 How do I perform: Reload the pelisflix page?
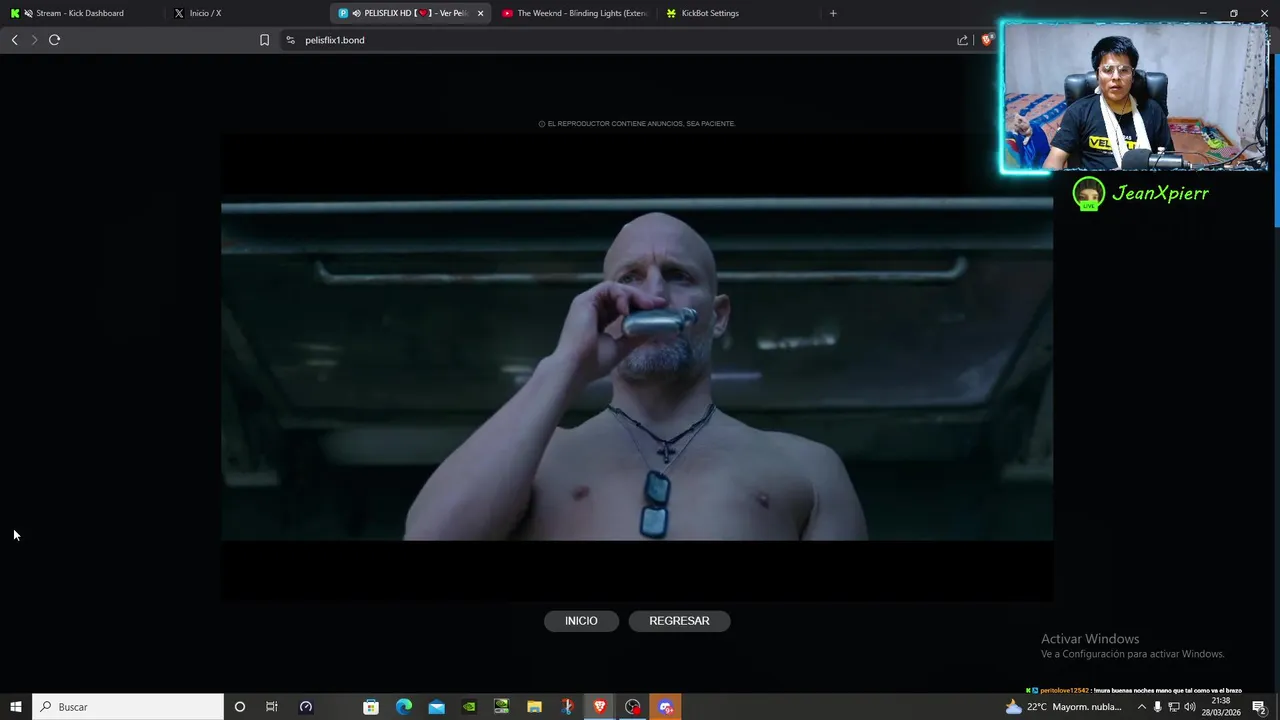click(54, 40)
